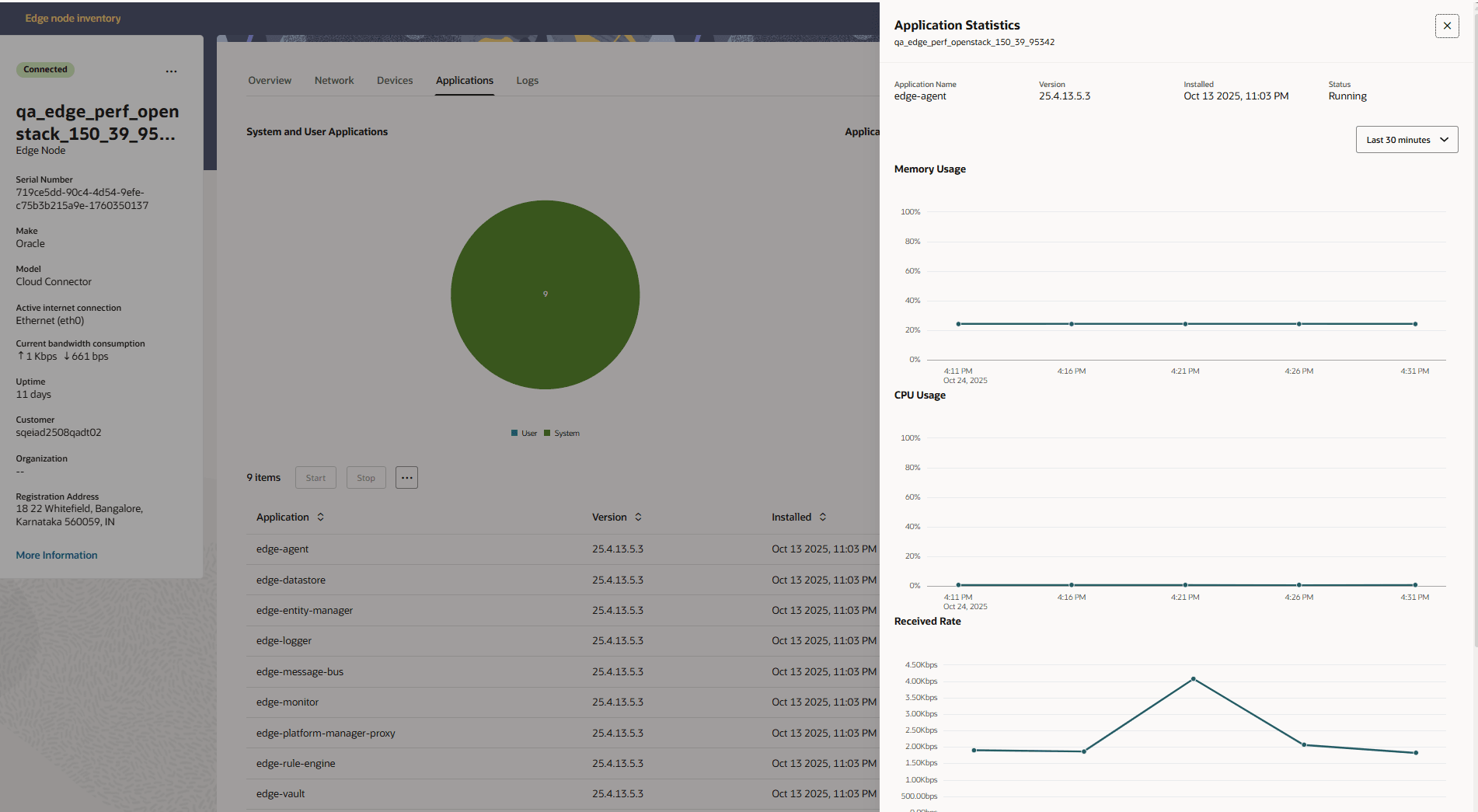
Task: Open the More Information link
Action: tap(56, 554)
